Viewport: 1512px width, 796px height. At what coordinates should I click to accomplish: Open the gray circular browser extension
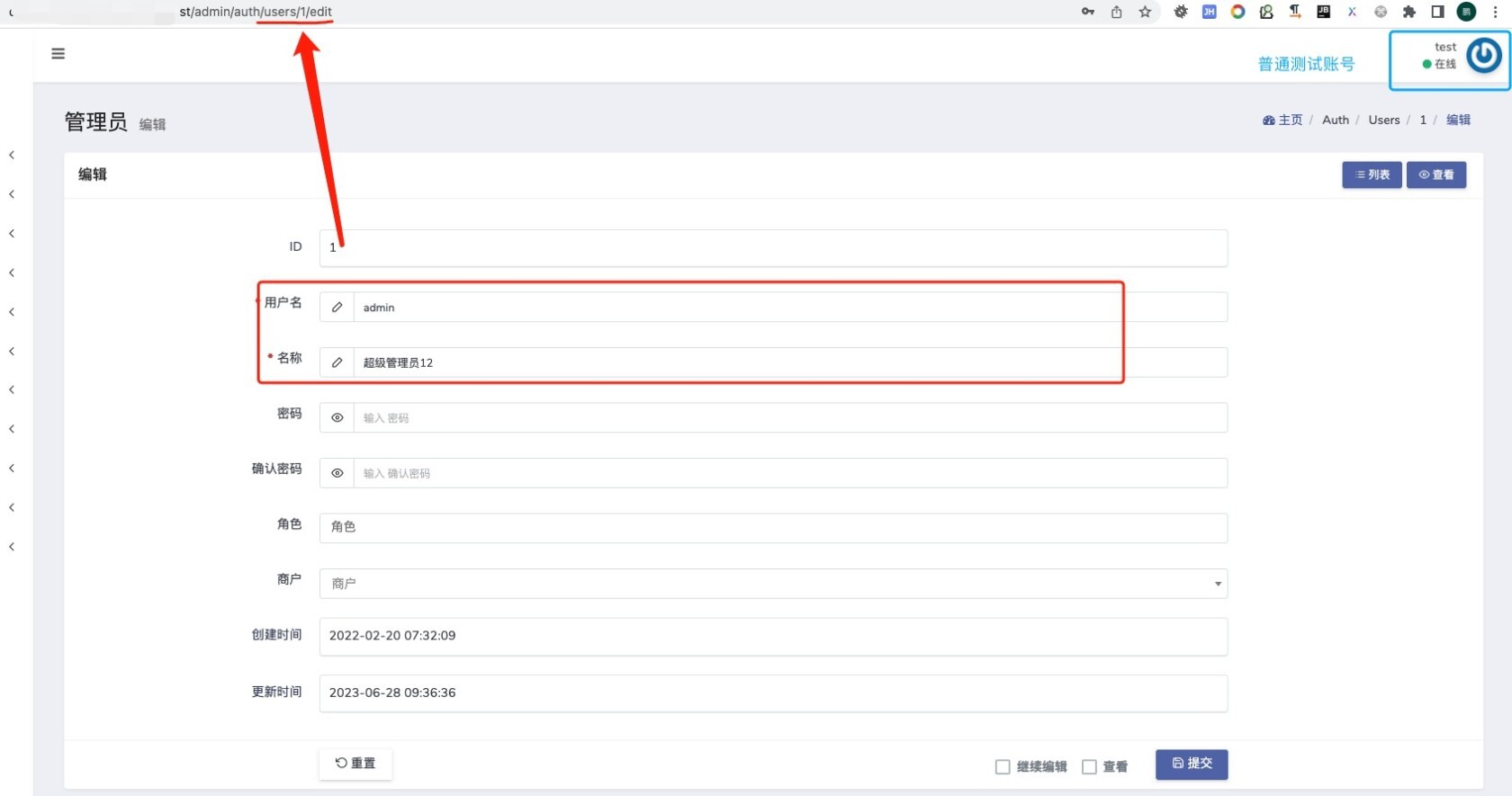[x=1381, y=12]
